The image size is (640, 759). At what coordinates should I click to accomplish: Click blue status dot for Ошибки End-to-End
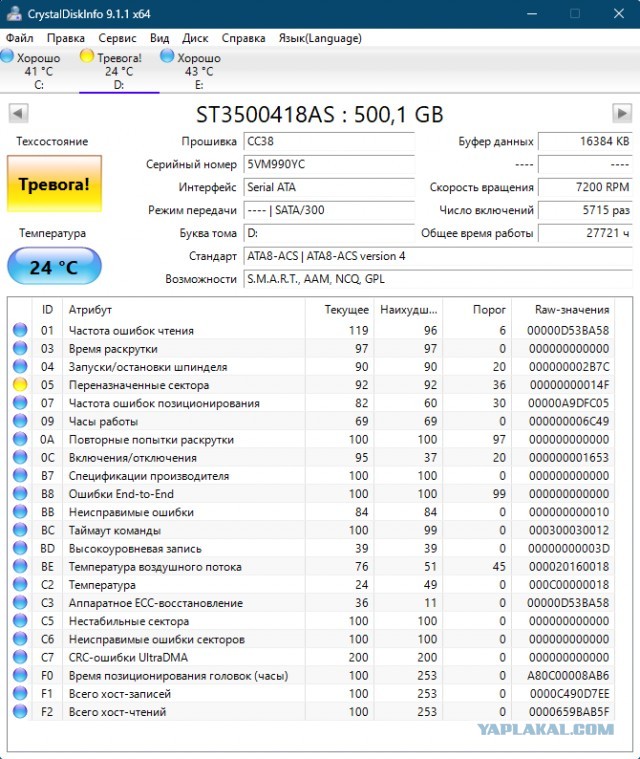coord(20,494)
